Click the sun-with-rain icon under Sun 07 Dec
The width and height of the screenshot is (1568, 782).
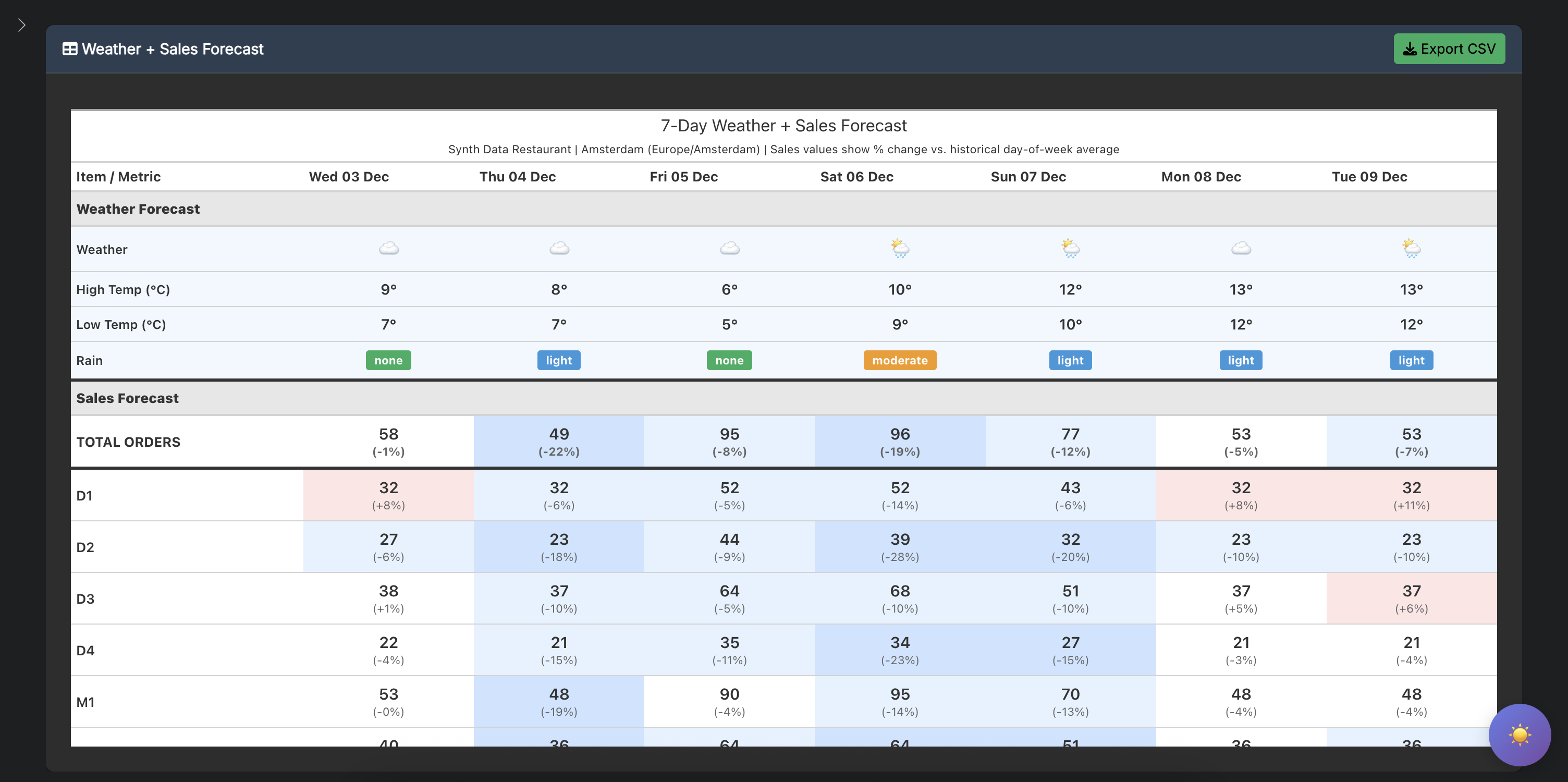[1070, 248]
